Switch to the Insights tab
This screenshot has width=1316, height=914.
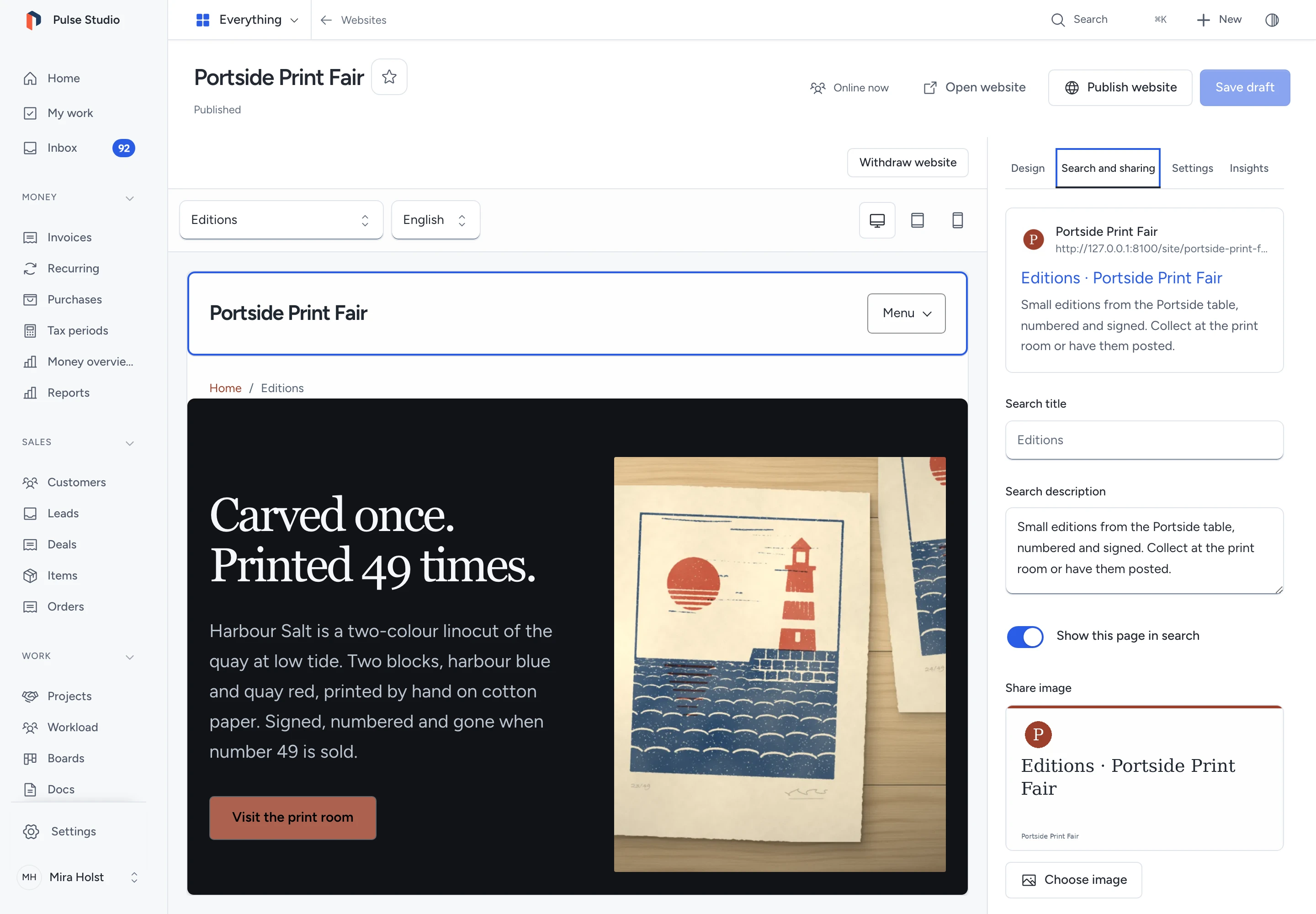click(x=1248, y=168)
